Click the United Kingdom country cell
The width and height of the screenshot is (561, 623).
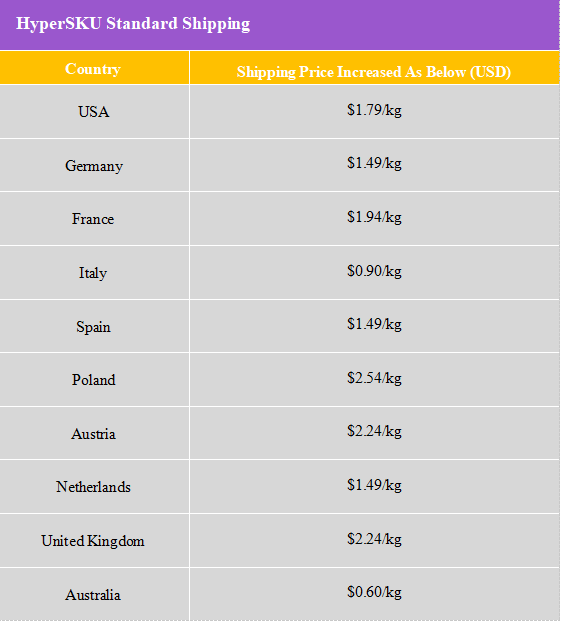(95, 541)
